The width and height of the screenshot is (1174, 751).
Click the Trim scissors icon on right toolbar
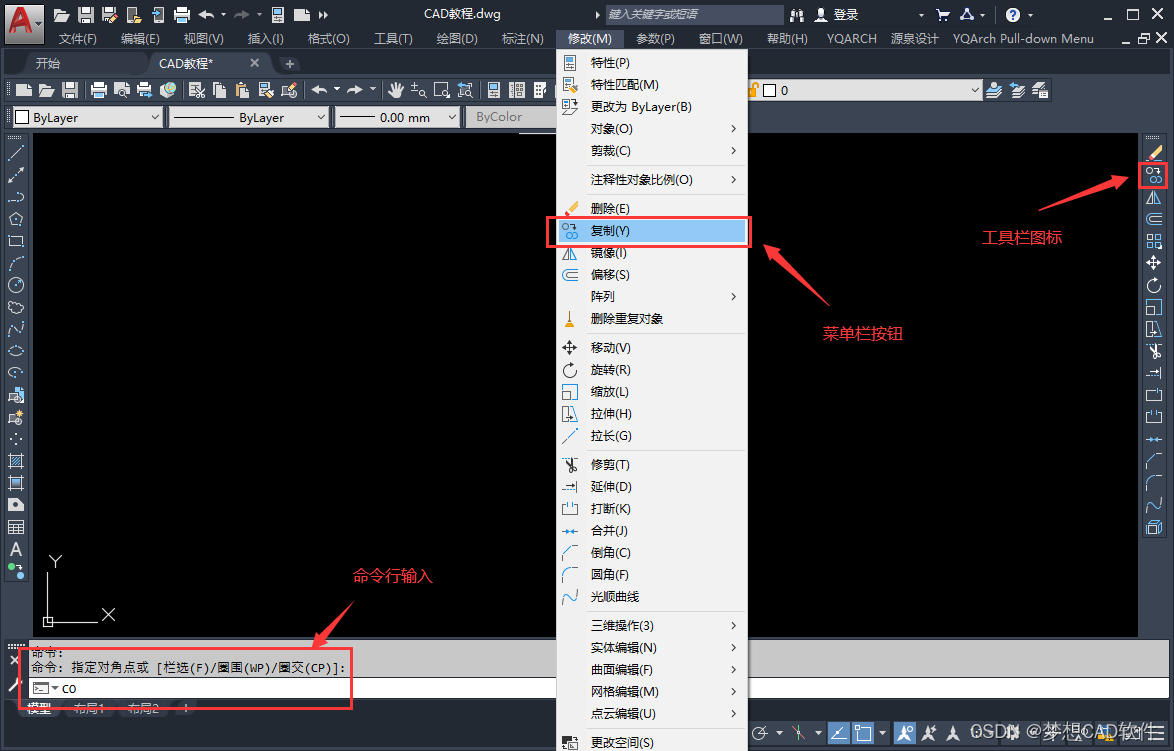(x=1154, y=351)
